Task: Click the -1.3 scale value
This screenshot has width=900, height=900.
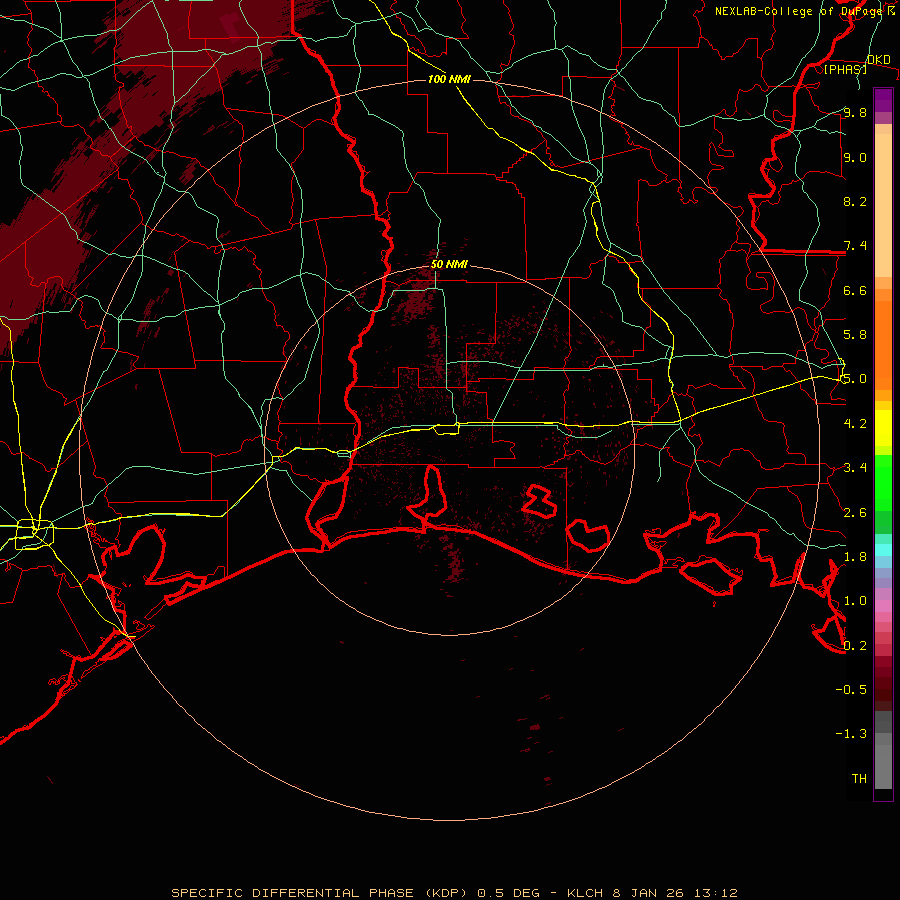Action: tap(851, 734)
